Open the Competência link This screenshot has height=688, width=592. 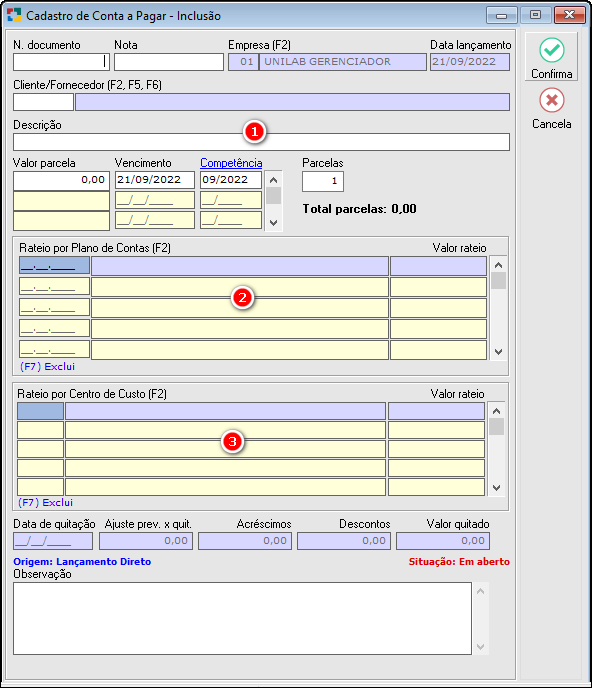[x=231, y=163]
